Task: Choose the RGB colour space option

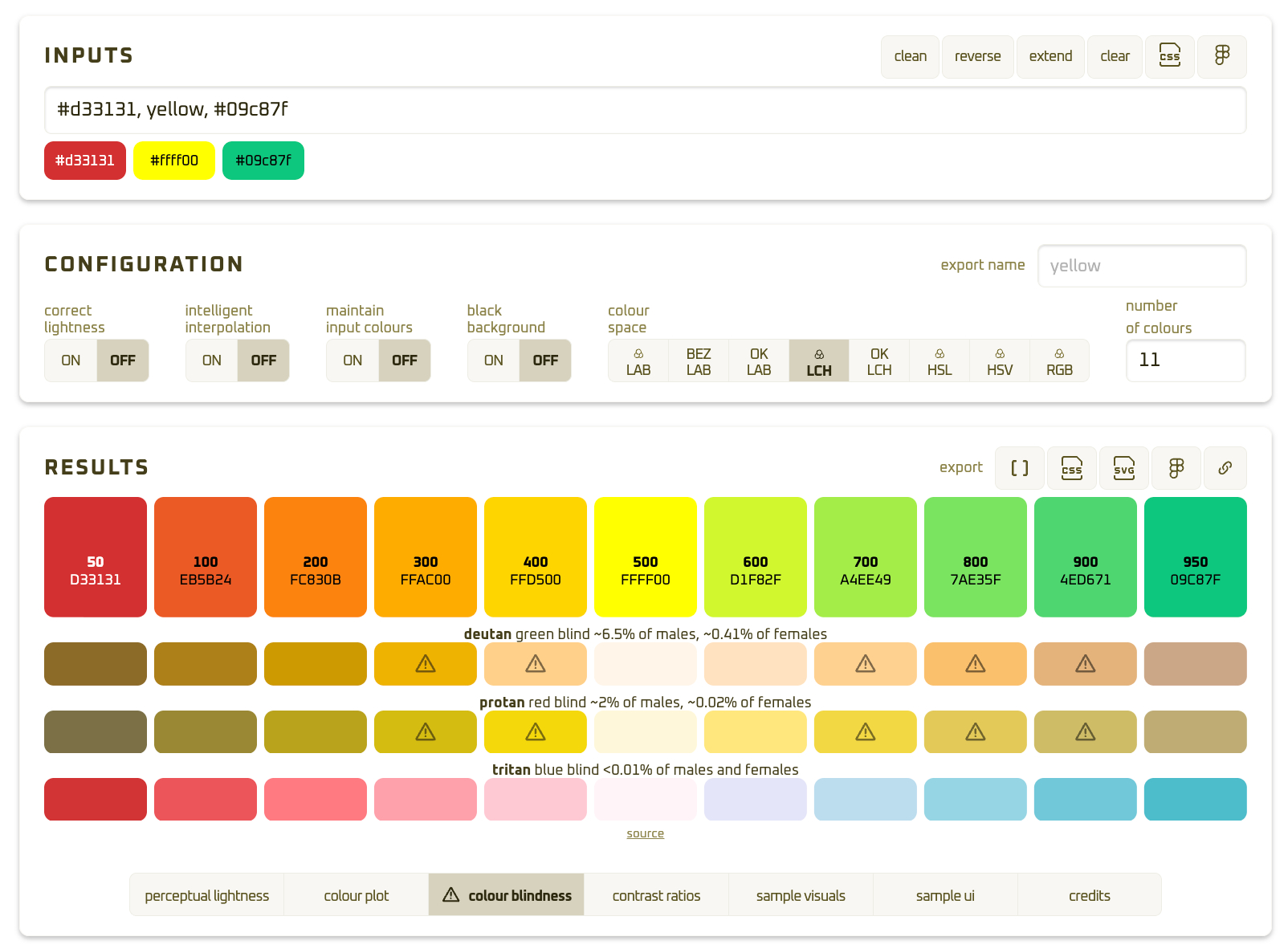Action: tap(1059, 361)
